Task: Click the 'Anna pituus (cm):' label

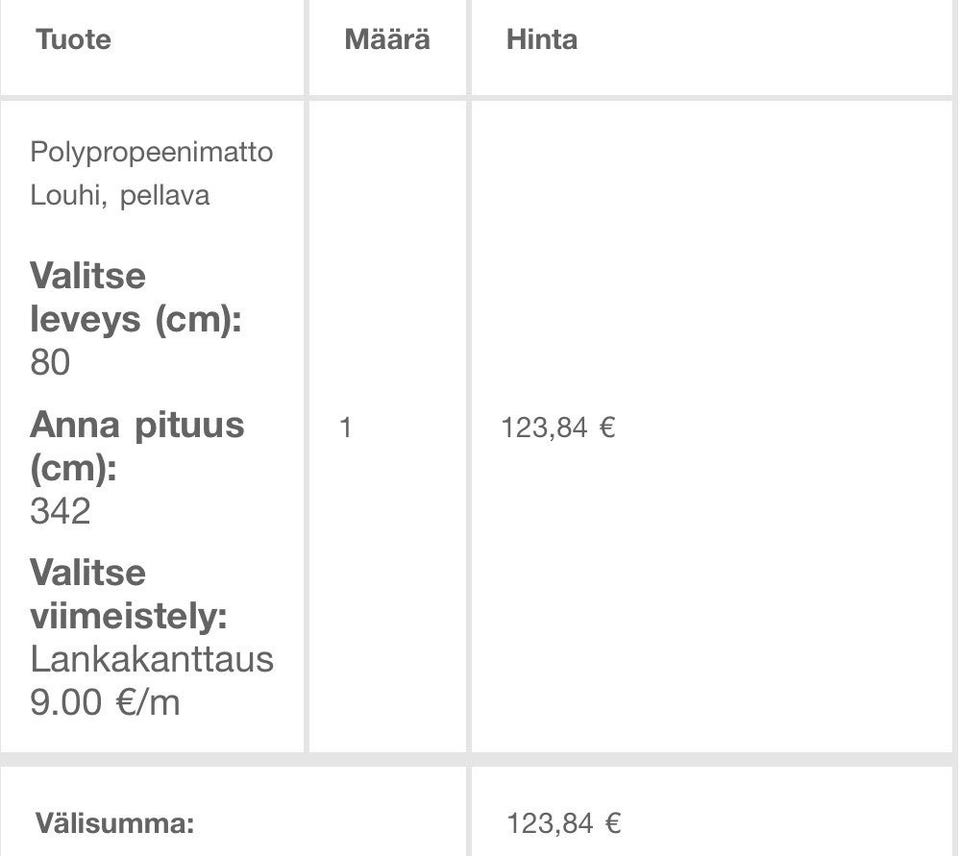Action: 136,446
